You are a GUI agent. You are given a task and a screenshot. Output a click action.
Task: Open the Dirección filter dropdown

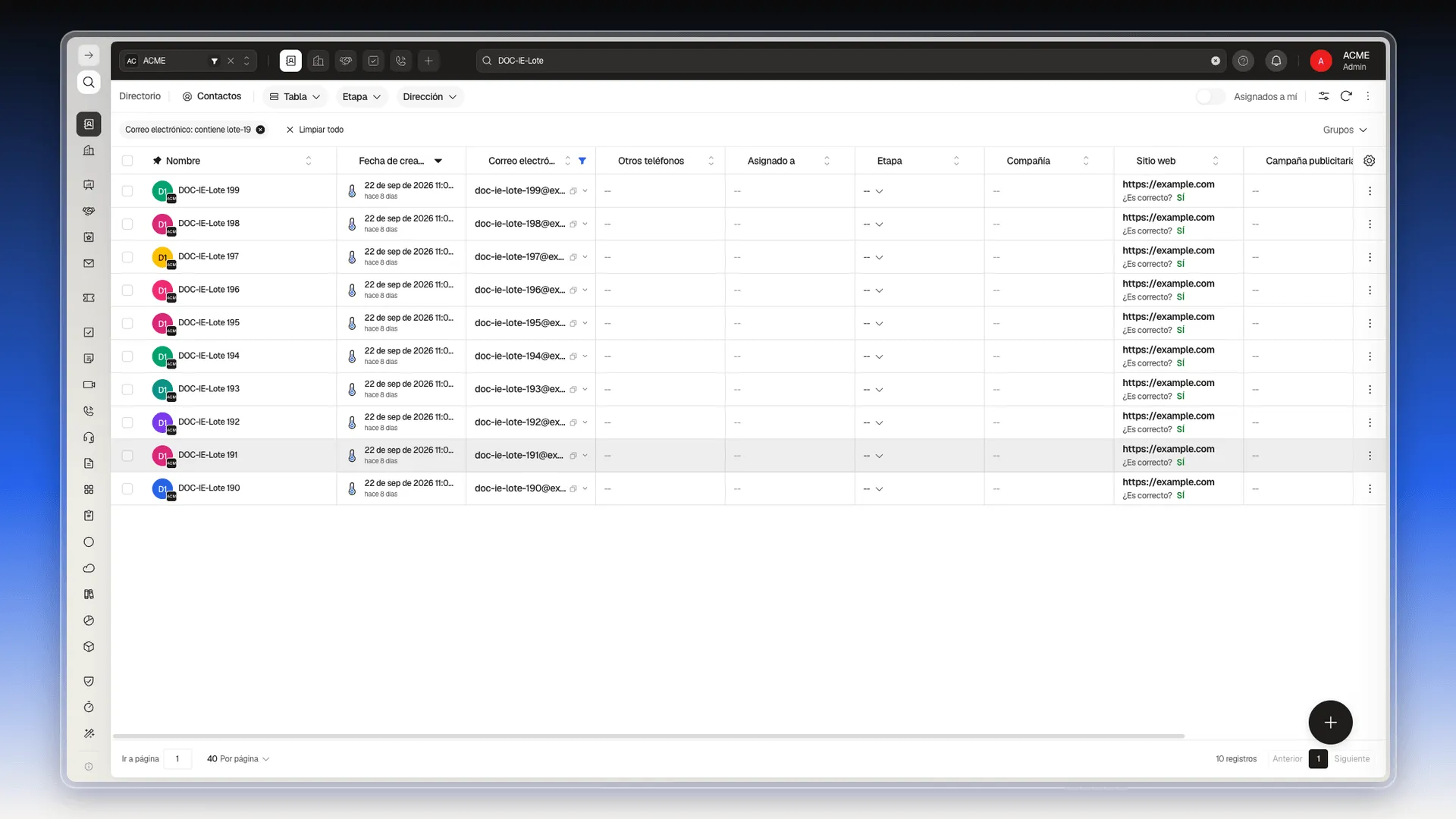[430, 96]
